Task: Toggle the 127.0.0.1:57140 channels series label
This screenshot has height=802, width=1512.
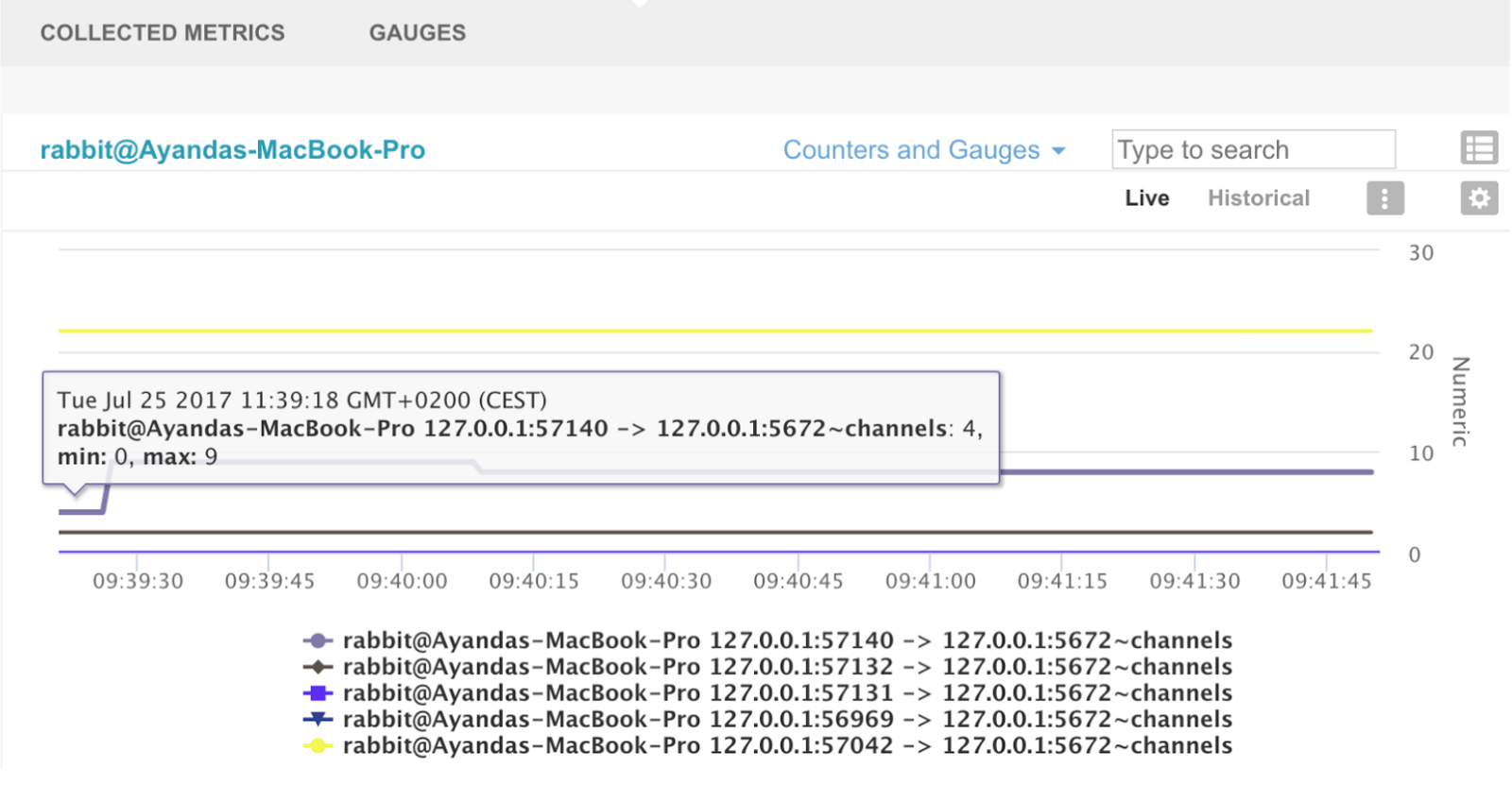Action: (786, 640)
